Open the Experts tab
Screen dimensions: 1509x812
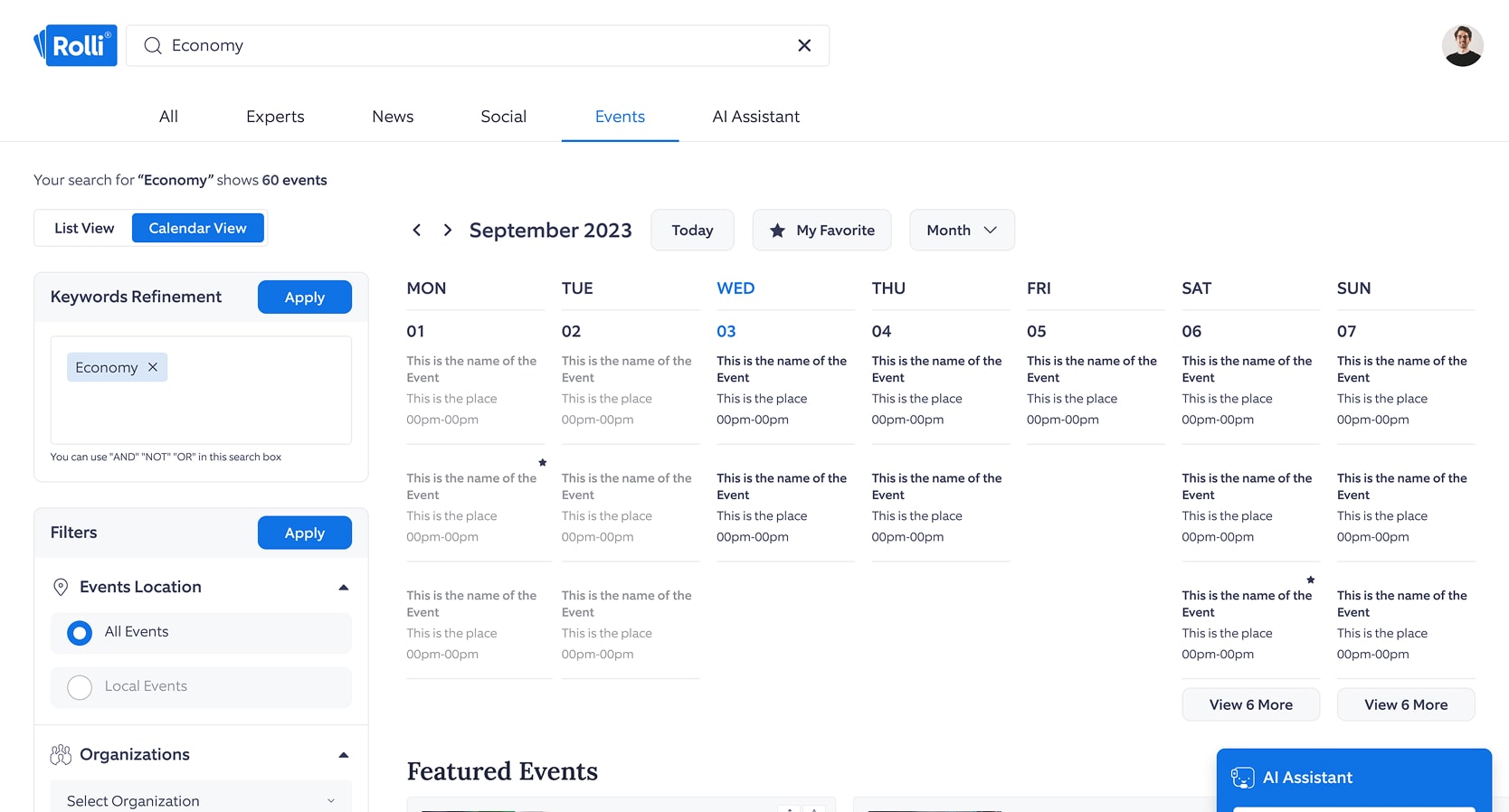click(x=275, y=117)
